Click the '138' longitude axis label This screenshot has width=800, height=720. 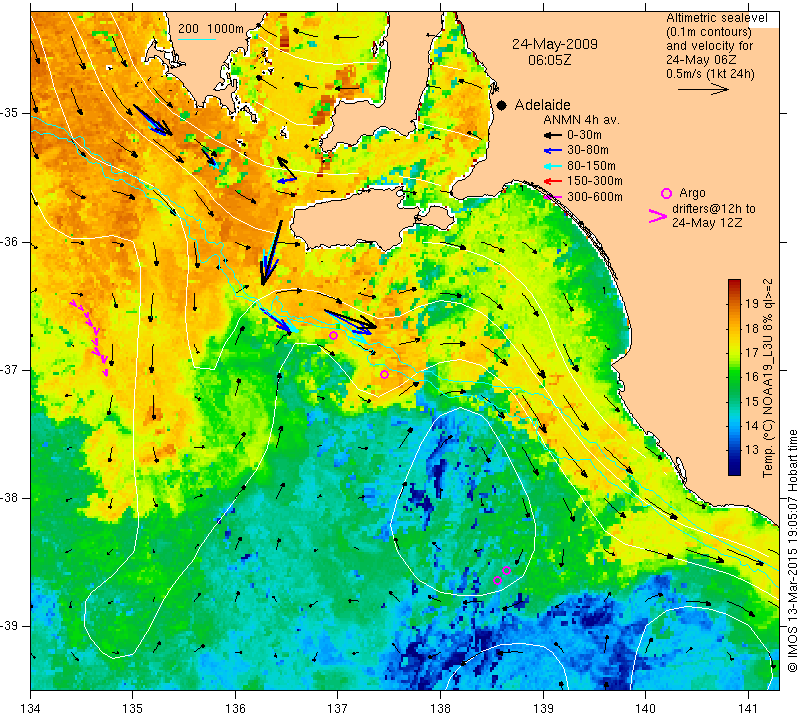440,708
